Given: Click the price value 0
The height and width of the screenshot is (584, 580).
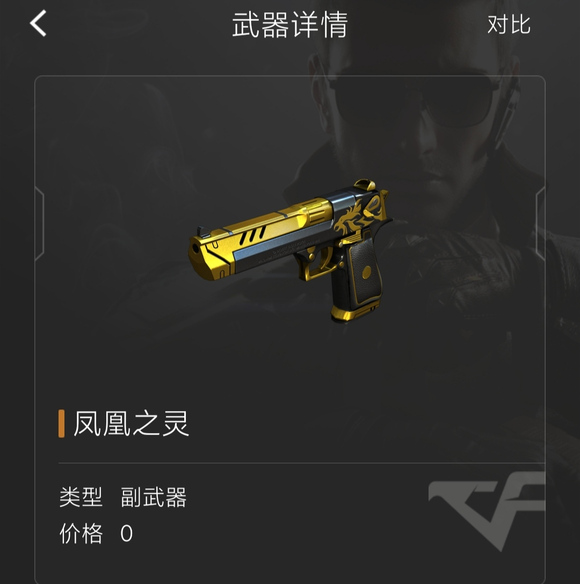Looking at the screenshot, I should [x=126, y=533].
